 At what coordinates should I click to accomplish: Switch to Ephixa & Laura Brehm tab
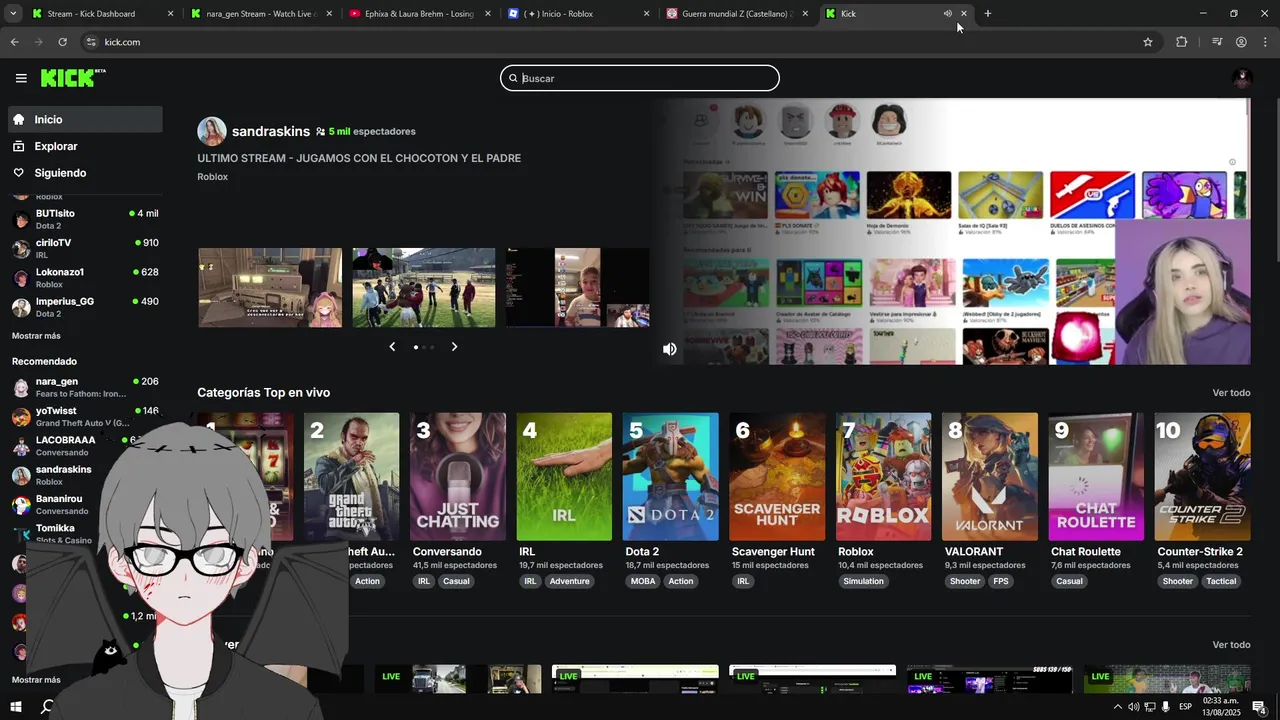click(419, 14)
